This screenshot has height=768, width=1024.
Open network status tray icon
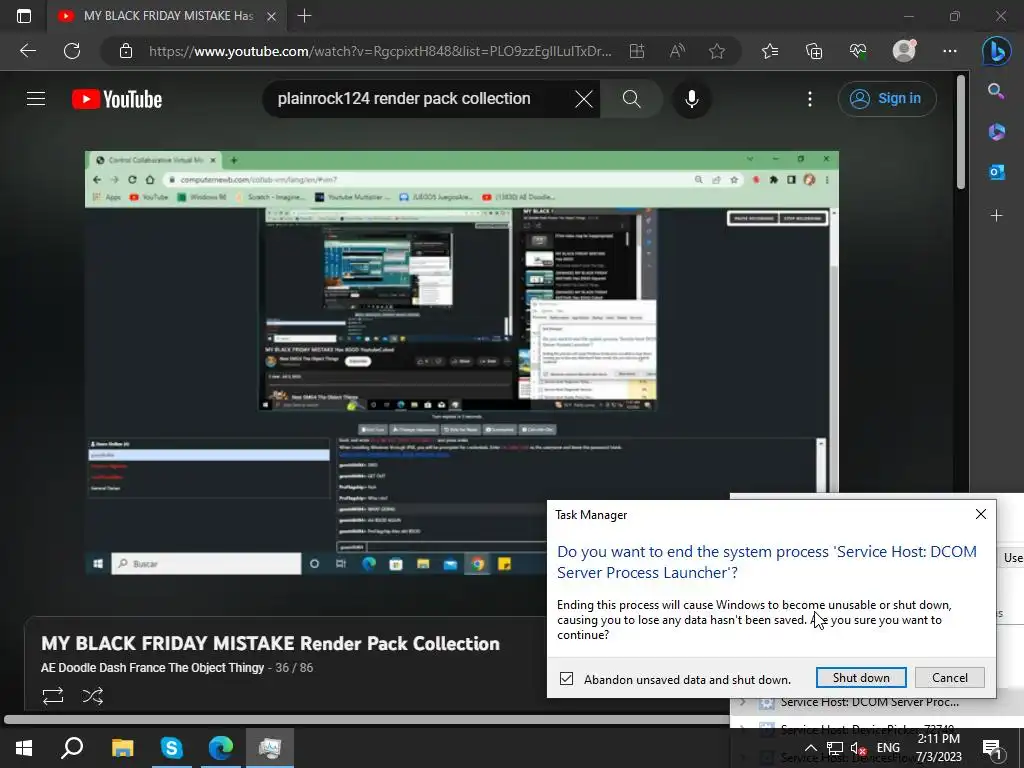point(835,748)
